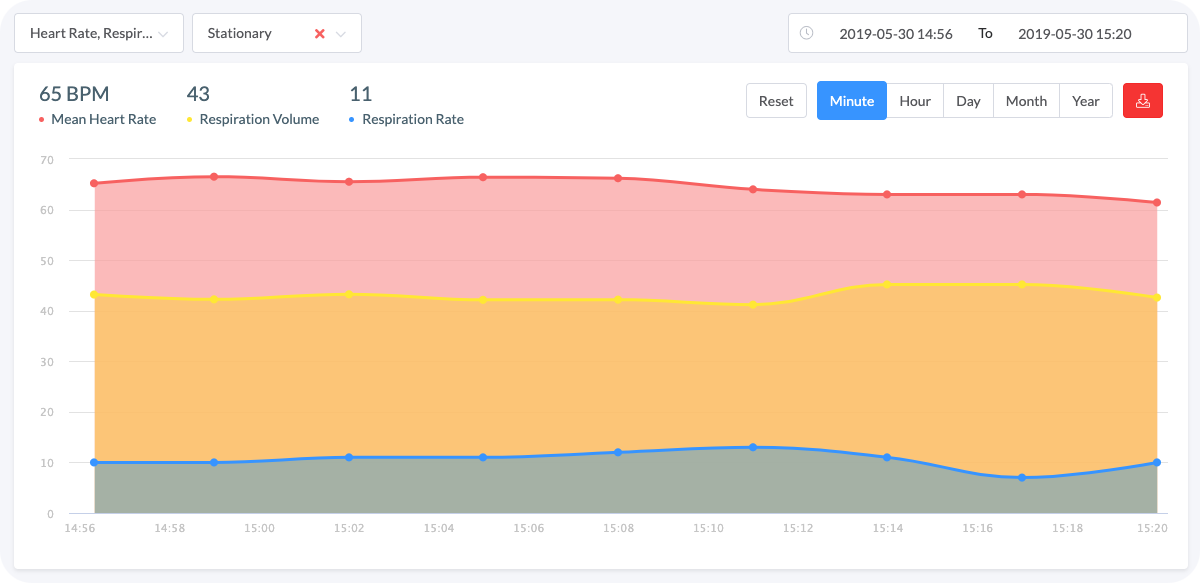Click the Reset button
The height and width of the screenshot is (583, 1200).
pos(776,100)
